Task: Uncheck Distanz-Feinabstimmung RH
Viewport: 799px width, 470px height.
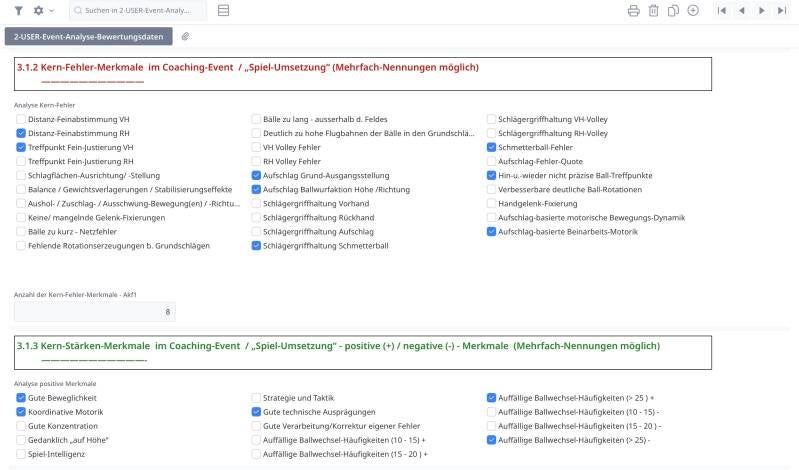Action: [21, 133]
